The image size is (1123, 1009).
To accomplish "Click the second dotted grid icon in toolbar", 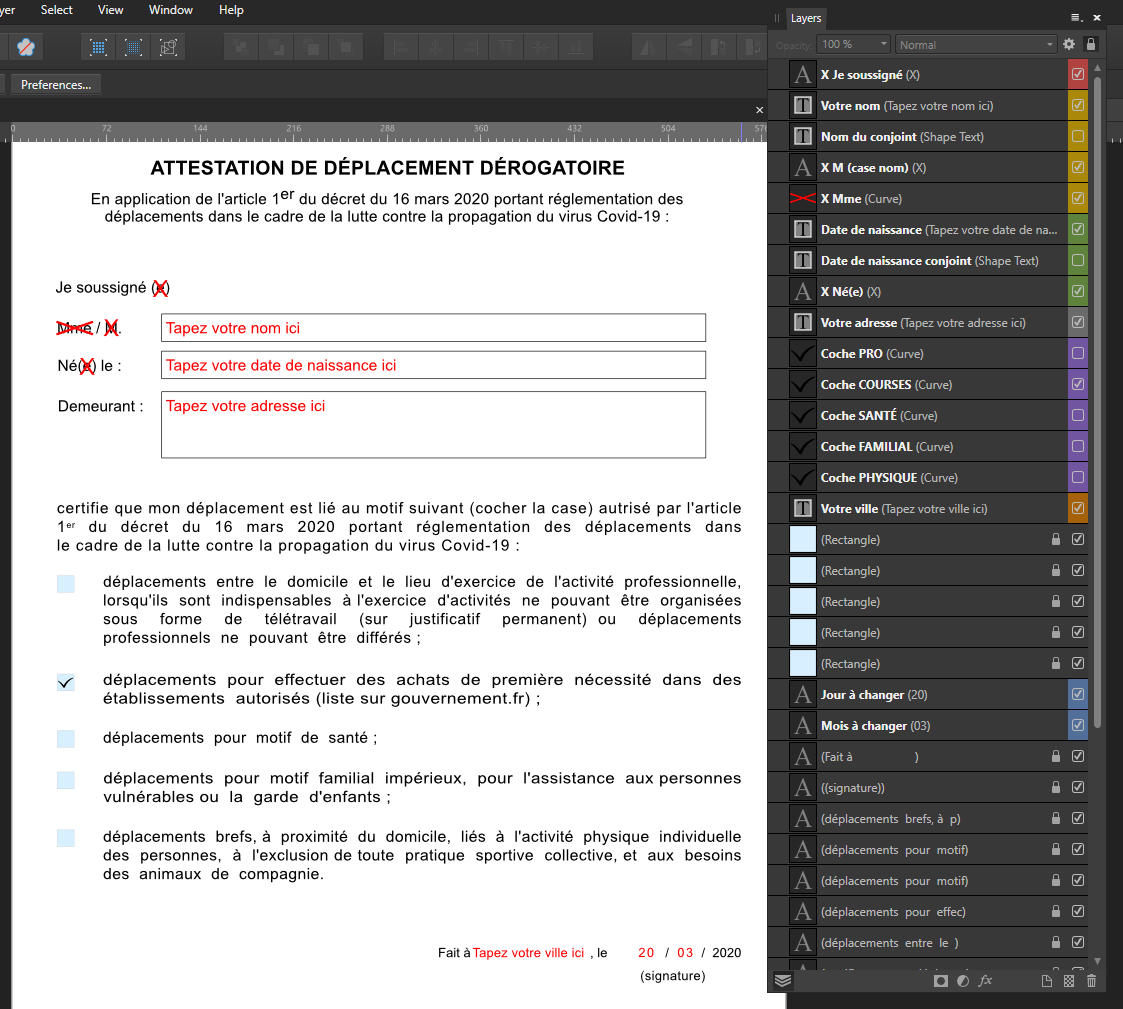I will click(133, 48).
